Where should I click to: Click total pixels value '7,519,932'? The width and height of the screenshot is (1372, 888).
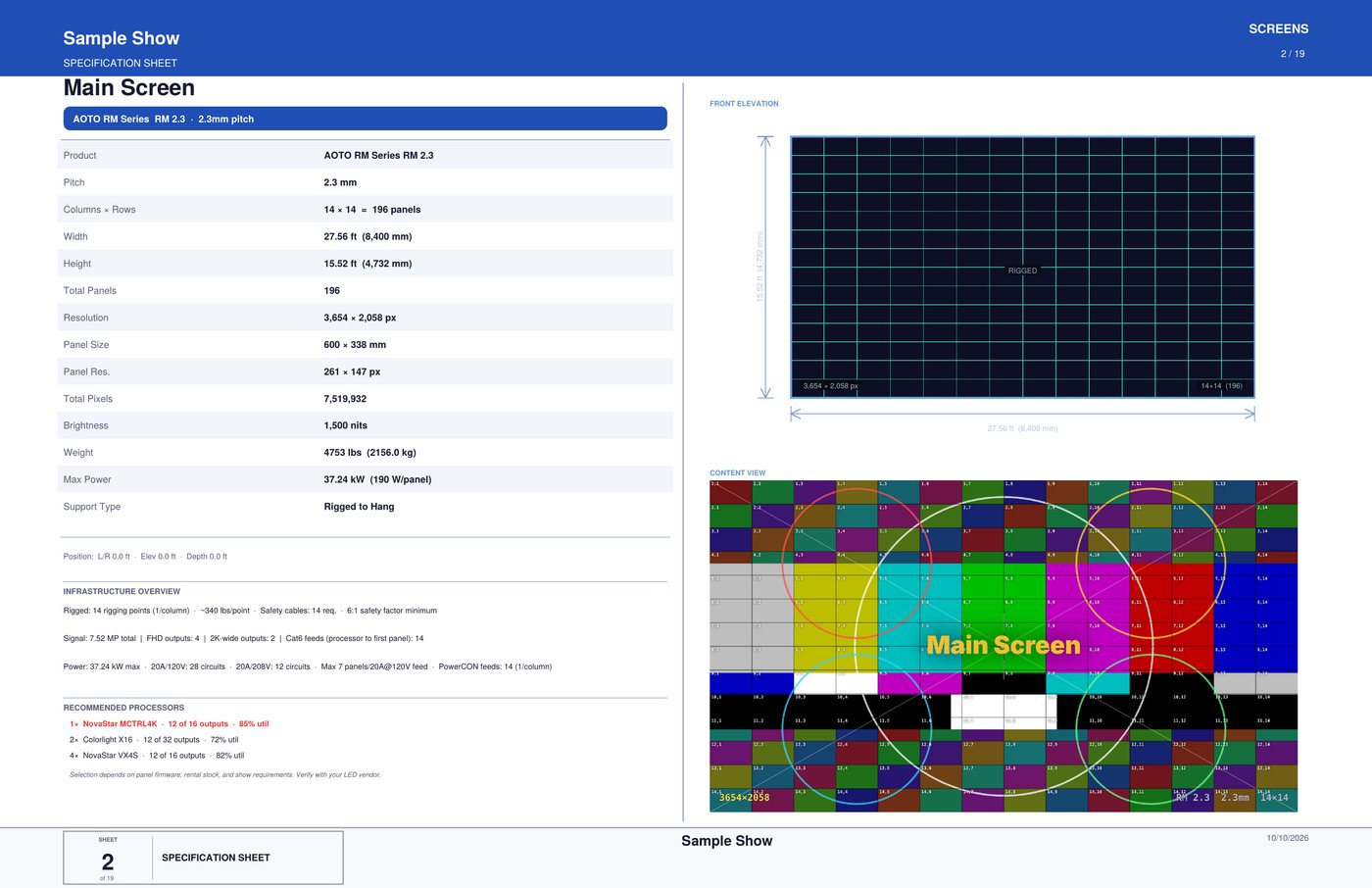coord(345,399)
